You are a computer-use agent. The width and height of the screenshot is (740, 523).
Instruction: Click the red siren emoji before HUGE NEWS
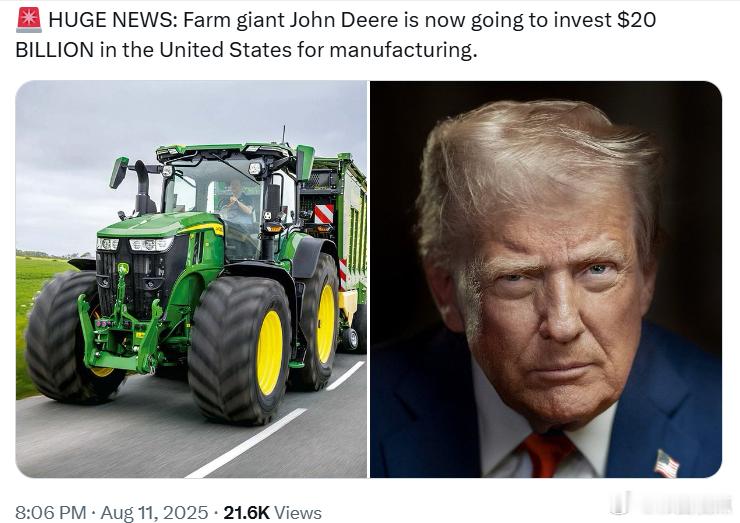[29, 20]
